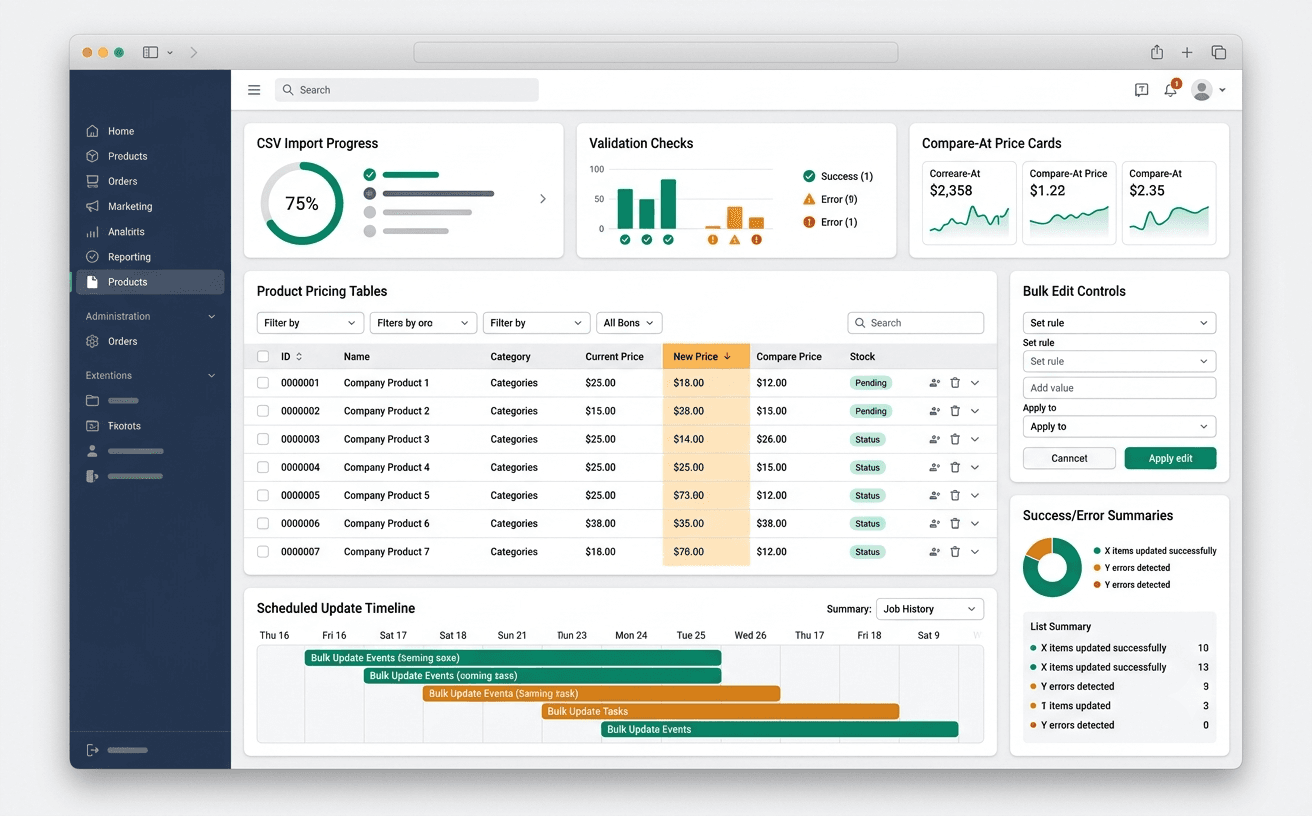Open the notifications bell icon
1312x816 pixels.
(1170, 90)
